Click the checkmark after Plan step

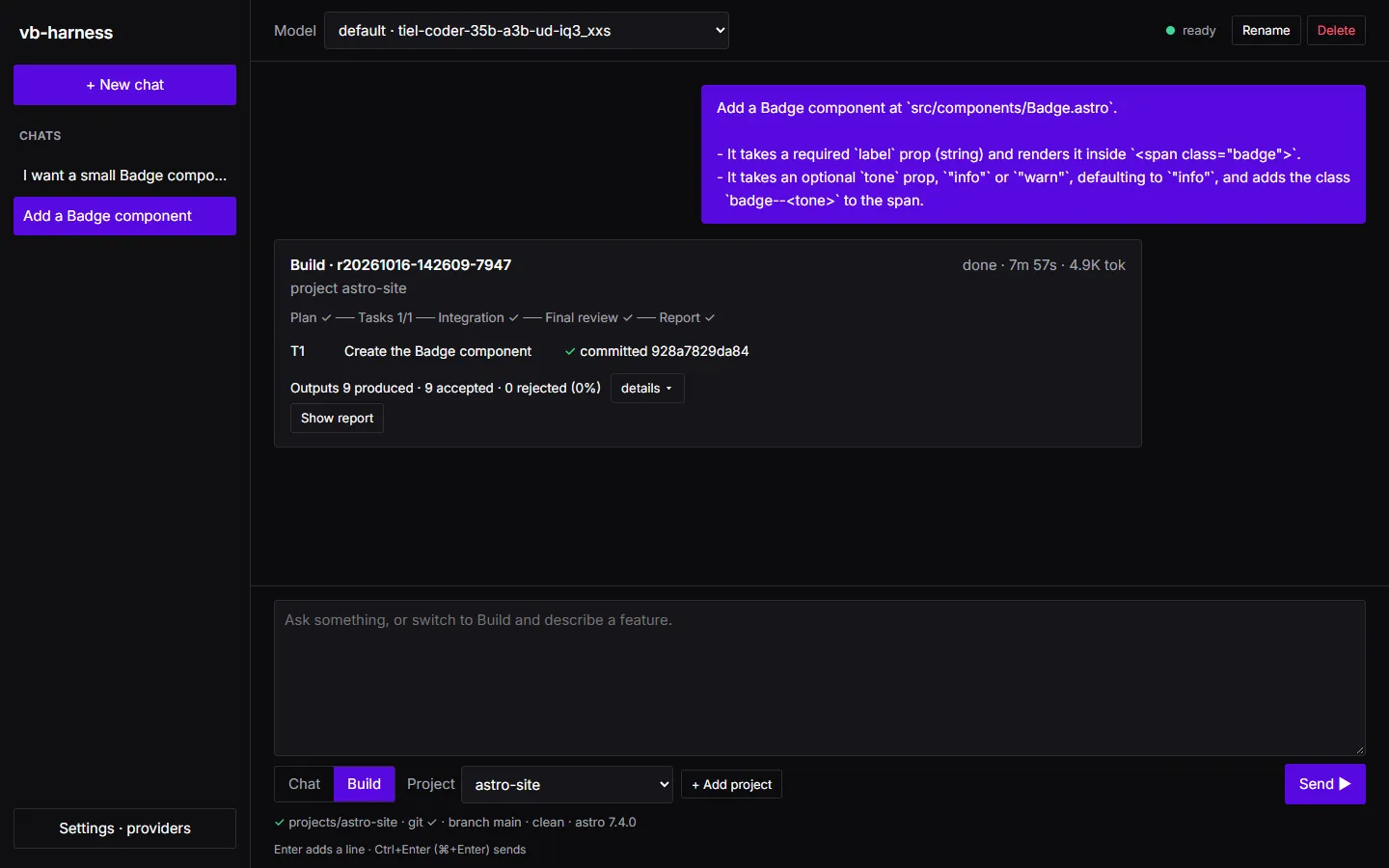326,318
